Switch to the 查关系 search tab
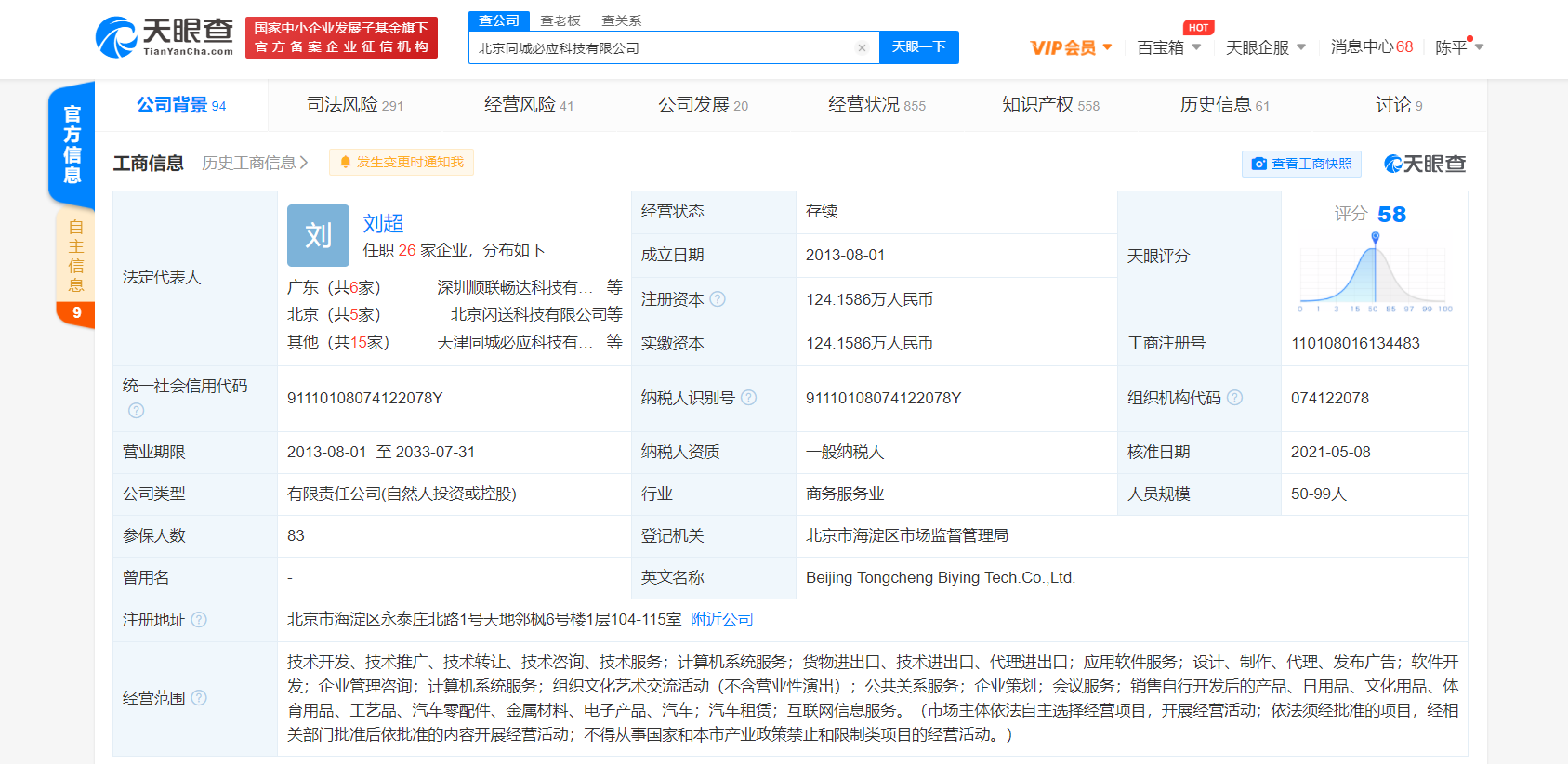1568x764 pixels. [x=622, y=20]
